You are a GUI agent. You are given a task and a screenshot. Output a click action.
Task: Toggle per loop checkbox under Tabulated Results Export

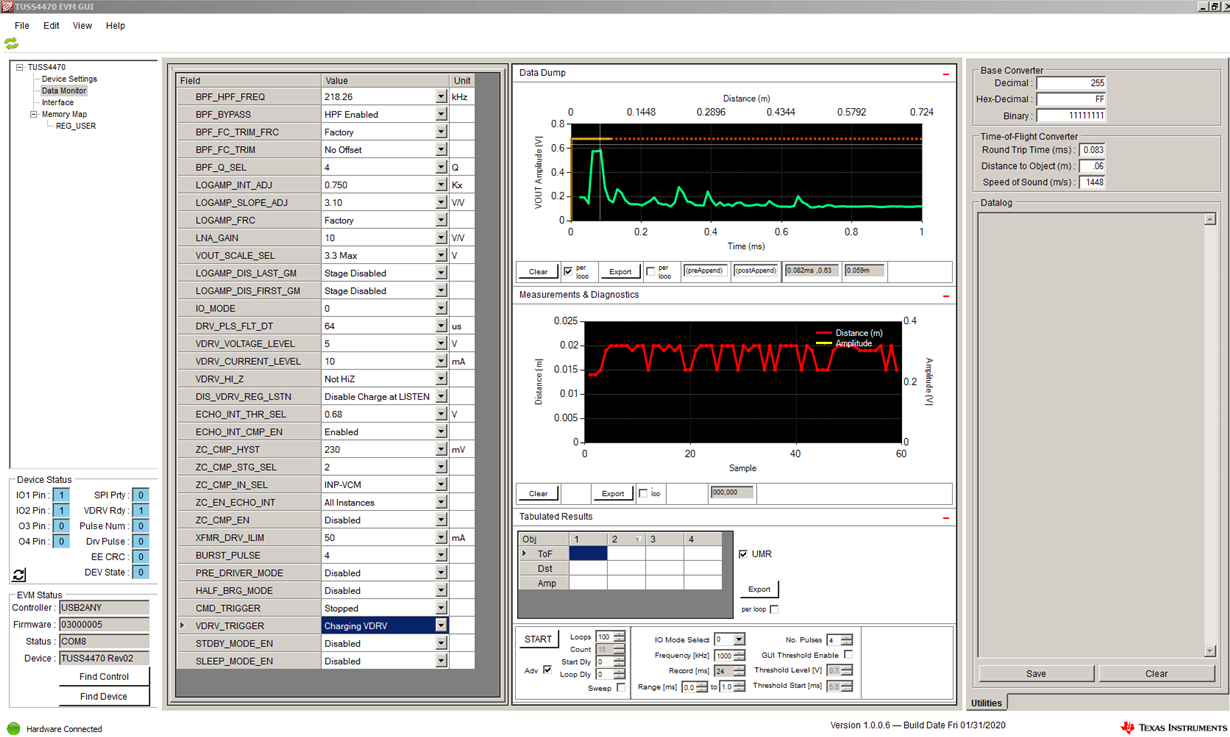(x=774, y=609)
